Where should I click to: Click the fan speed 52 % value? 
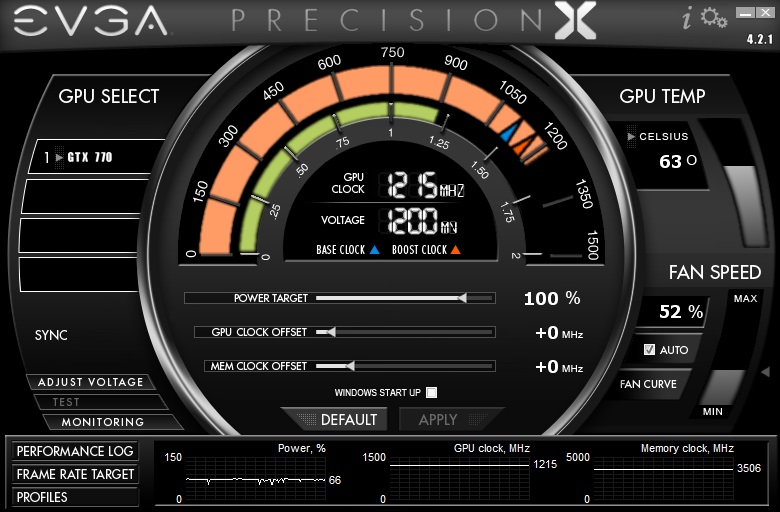(x=681, y=311)
